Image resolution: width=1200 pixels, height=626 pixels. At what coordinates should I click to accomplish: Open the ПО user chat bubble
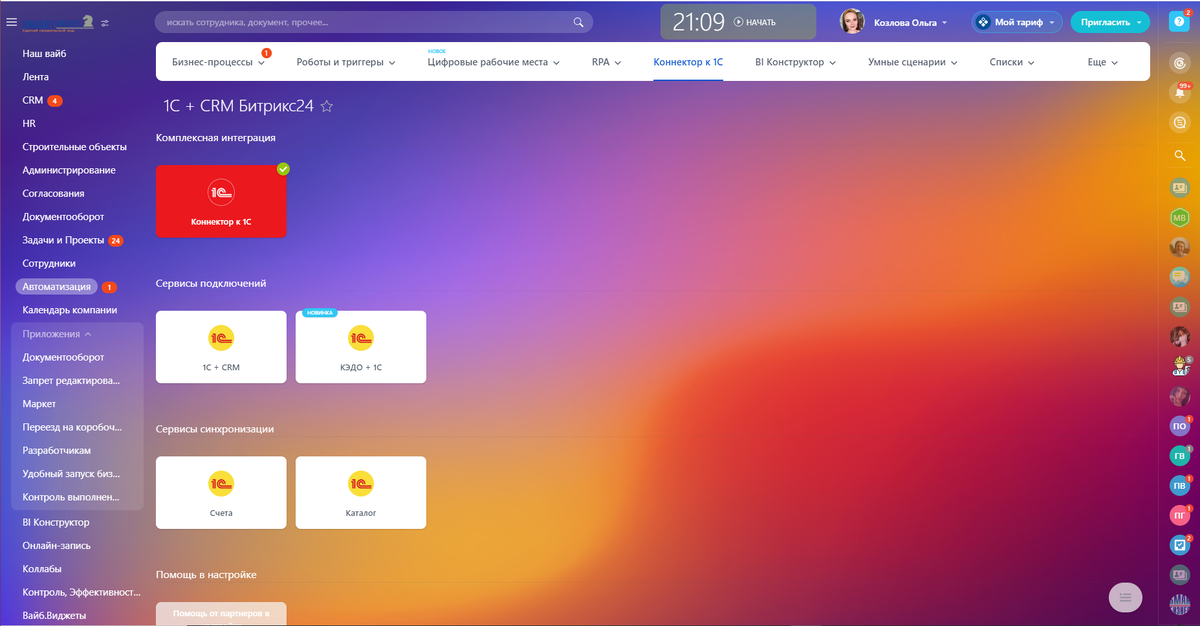[x=1180, y=426]
